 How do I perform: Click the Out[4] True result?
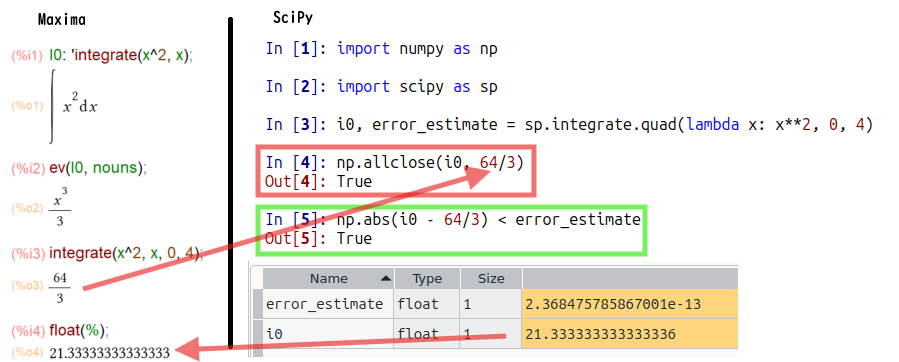(318, 182)
